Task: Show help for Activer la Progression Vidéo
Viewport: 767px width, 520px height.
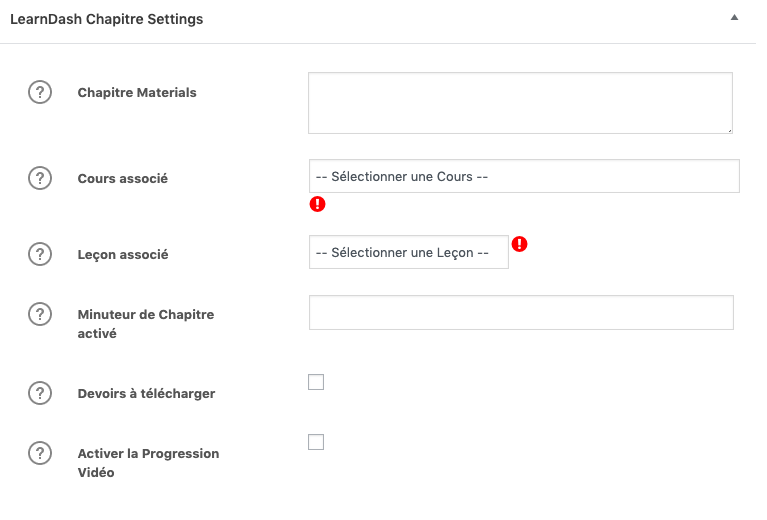Action: point(40,453)
